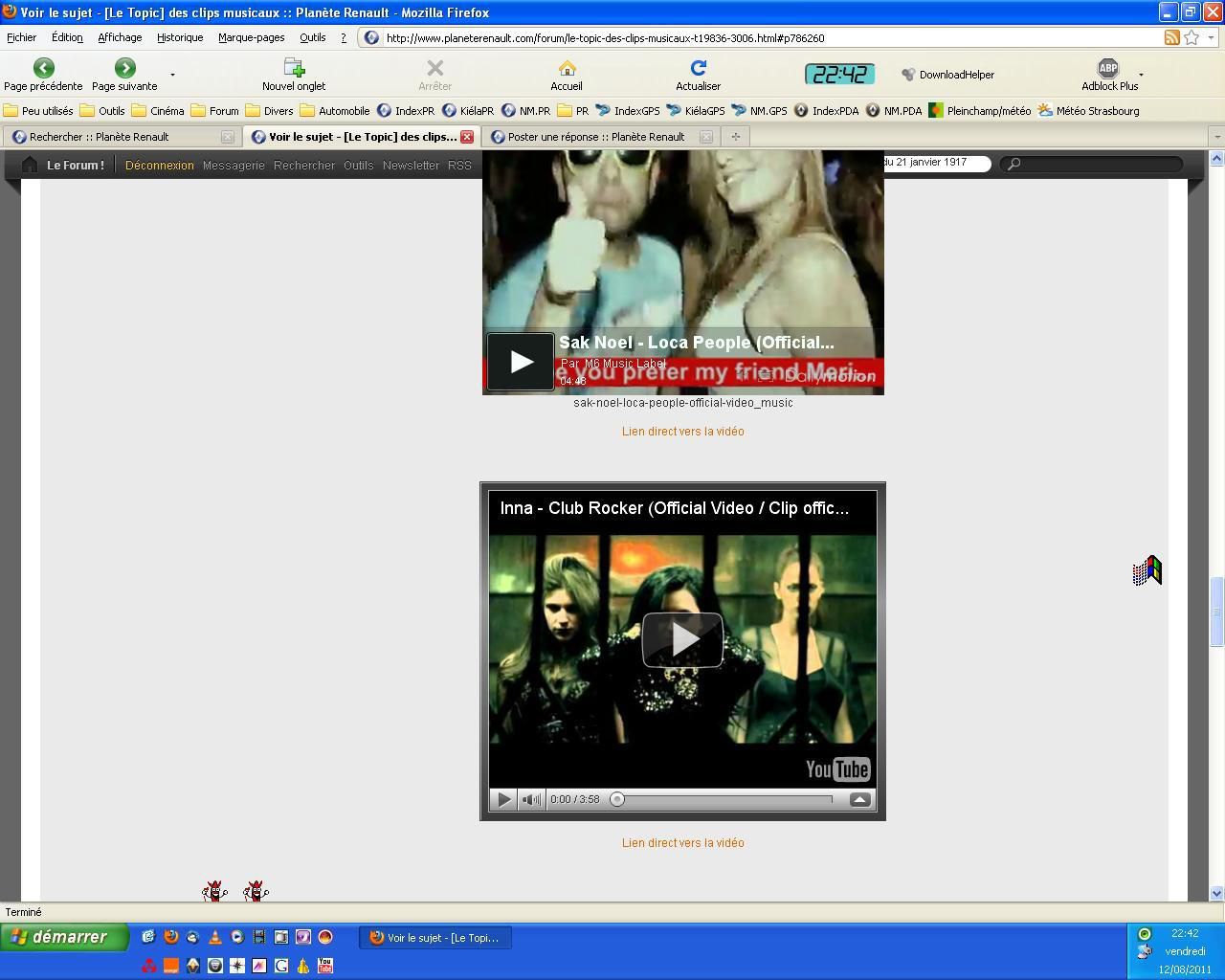Click the YouTube video progress slider

coord(724,800)
